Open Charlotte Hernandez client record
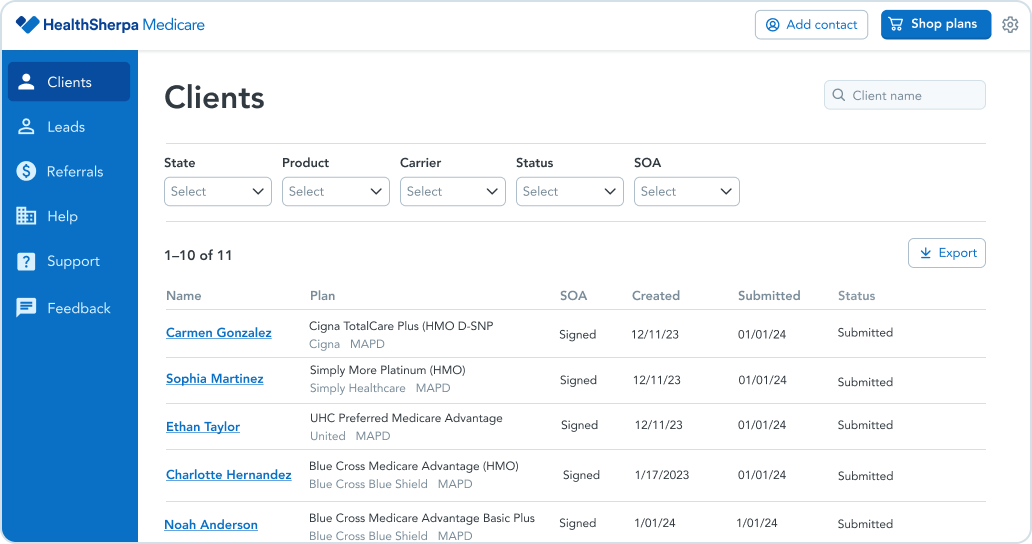This screenshot has height=544, width=1032. (x=228, y=474)
